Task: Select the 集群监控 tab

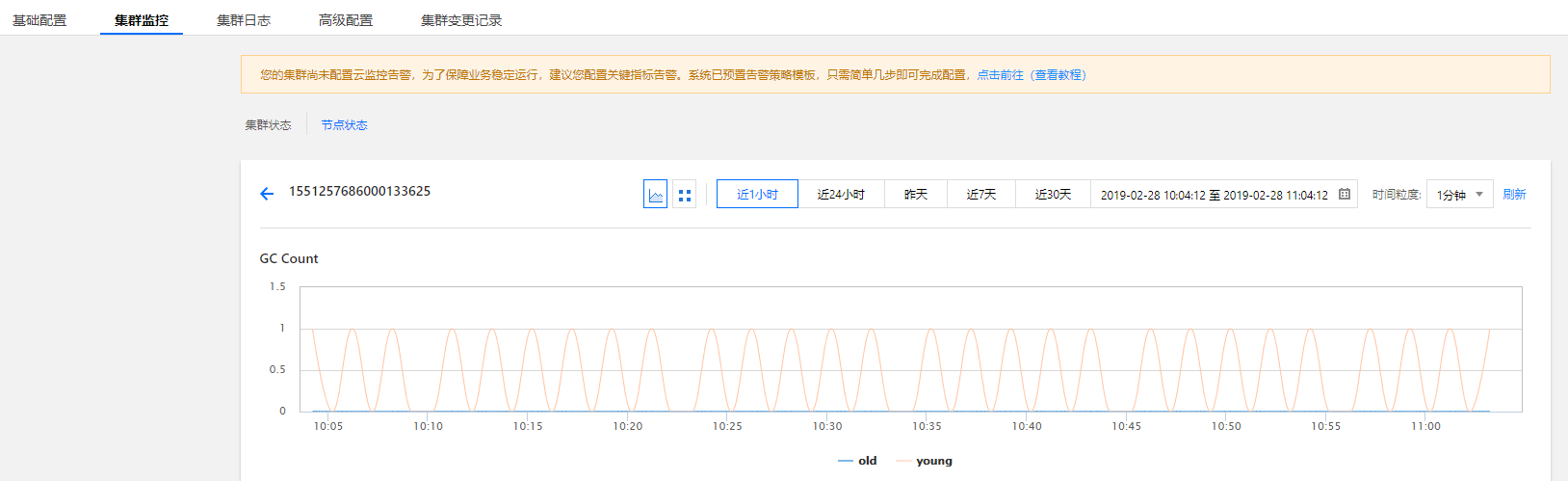Action: tap(142, 20)
